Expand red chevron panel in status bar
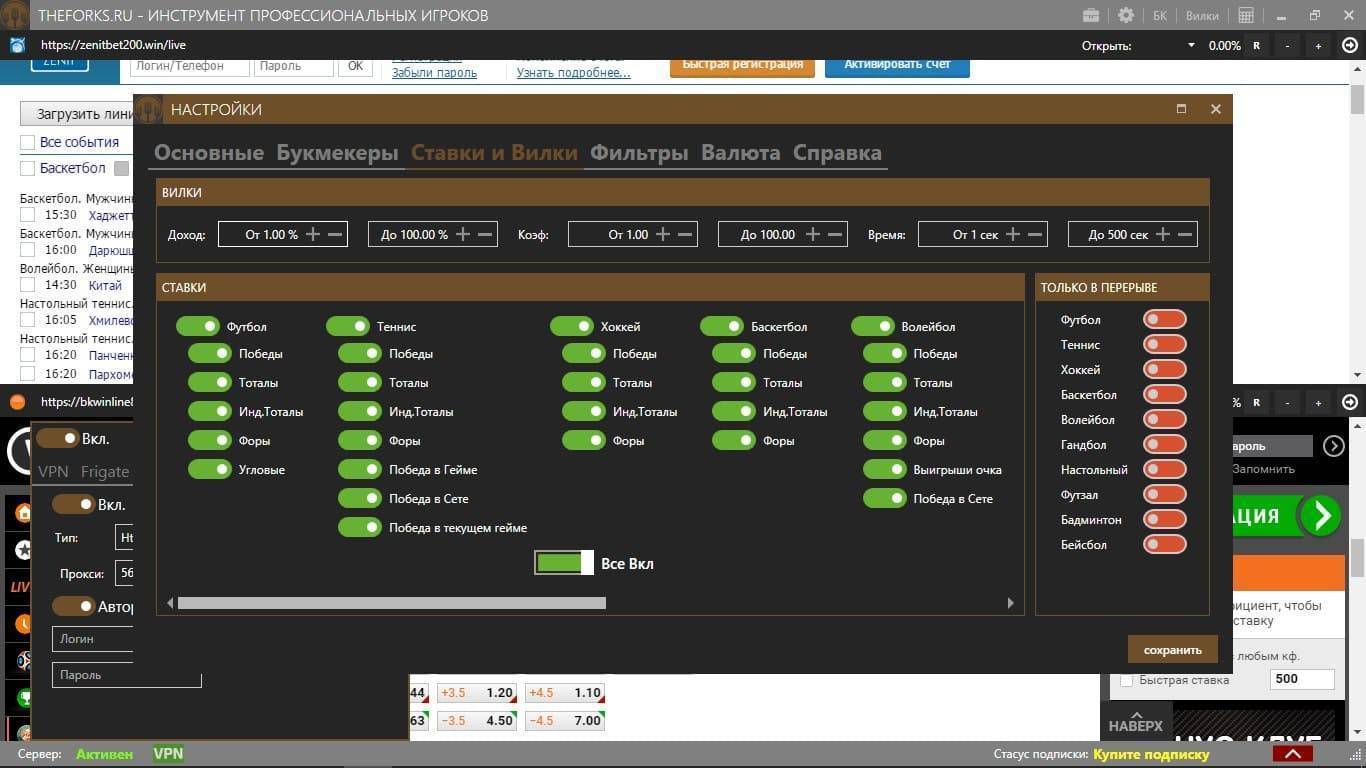 pyautogui.click(x=1293, y=754)
